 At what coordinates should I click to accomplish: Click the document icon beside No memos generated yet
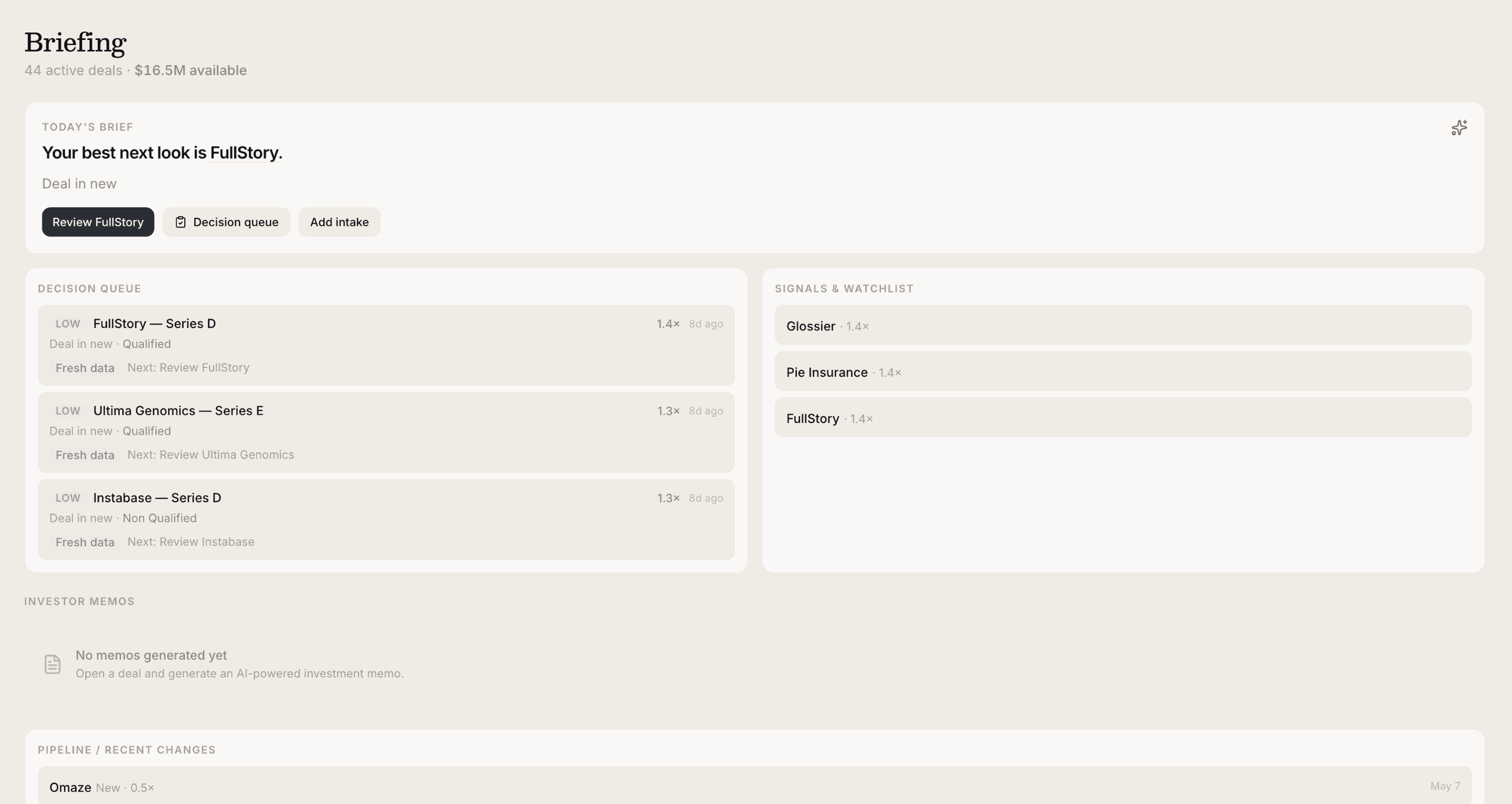(x=52, y=664)
